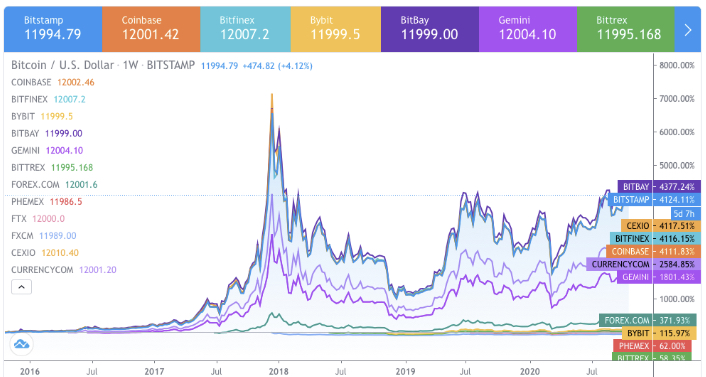Click the COINBASE 12002.46 legend entry

(x=53, y=82)
